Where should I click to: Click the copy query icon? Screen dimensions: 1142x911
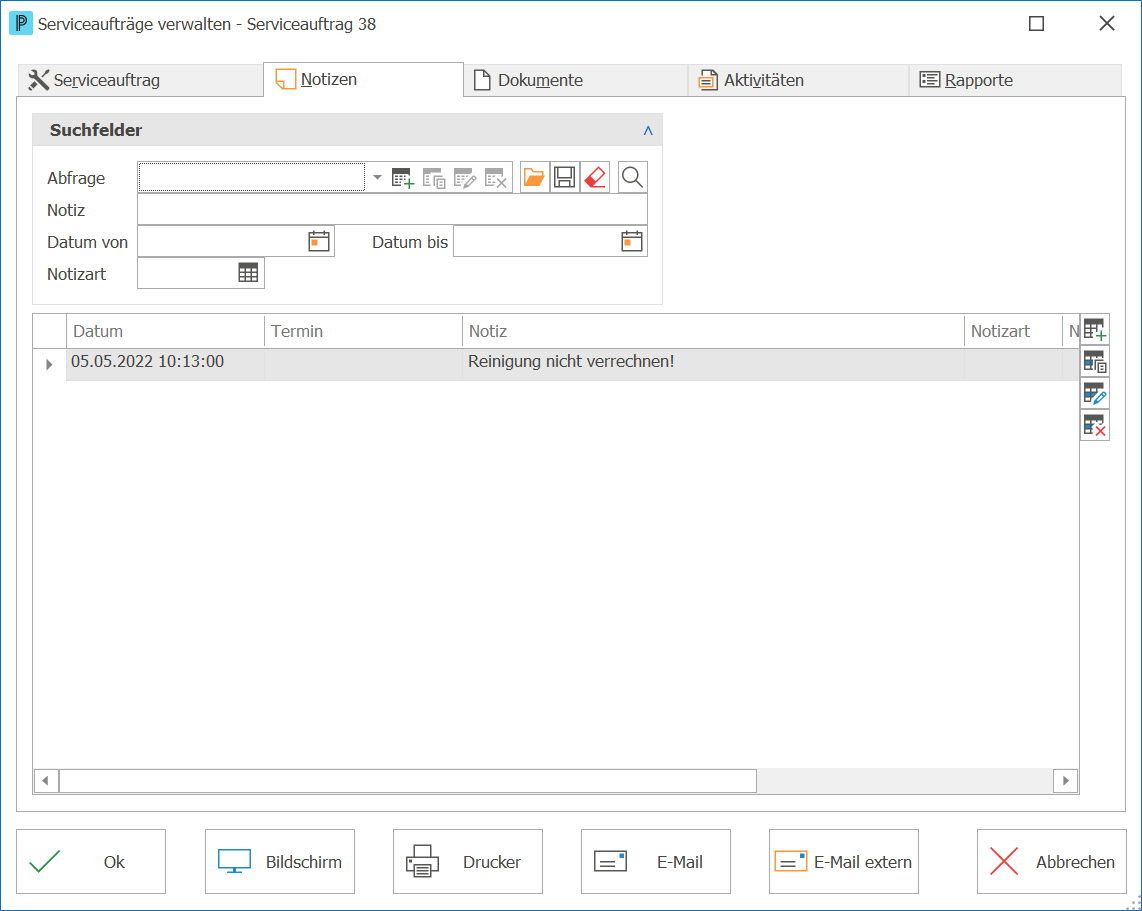click(x=434, y=178)
